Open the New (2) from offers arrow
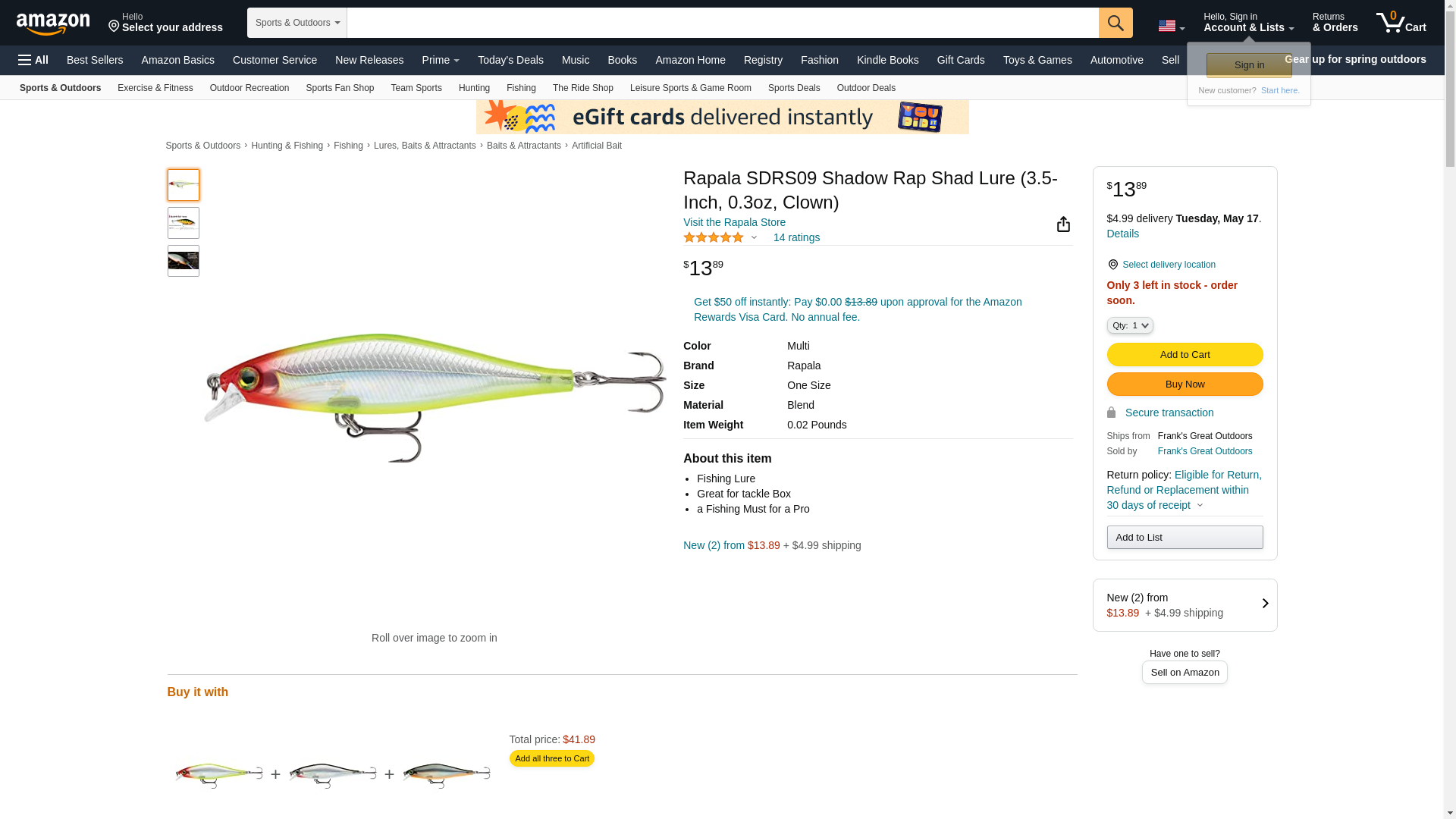1456x819 pixels. tap(1264, 604)
